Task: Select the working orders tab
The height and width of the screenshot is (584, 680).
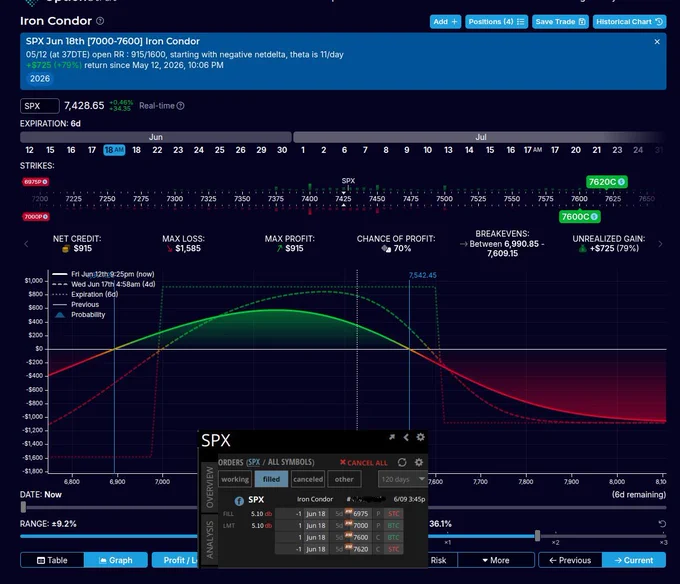Action: click(x=235, y=479)
